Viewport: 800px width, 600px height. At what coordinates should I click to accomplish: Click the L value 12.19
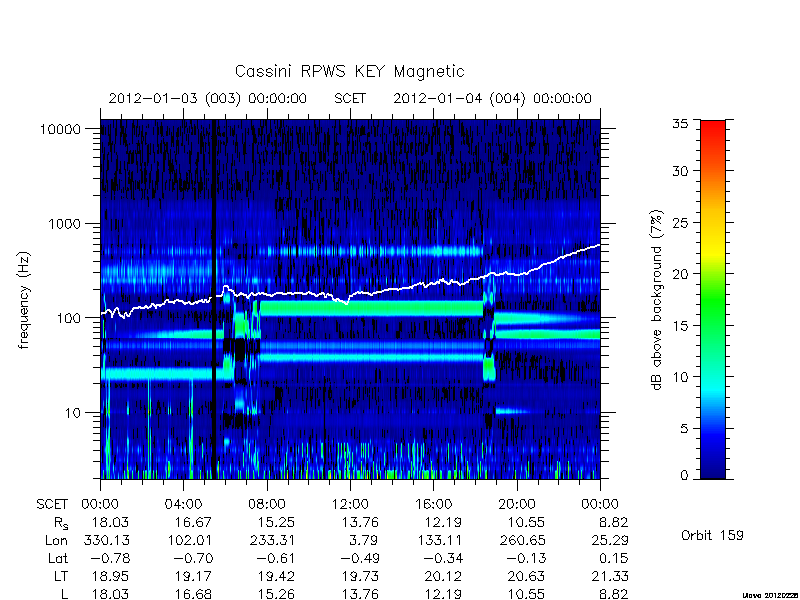[443, 594]
